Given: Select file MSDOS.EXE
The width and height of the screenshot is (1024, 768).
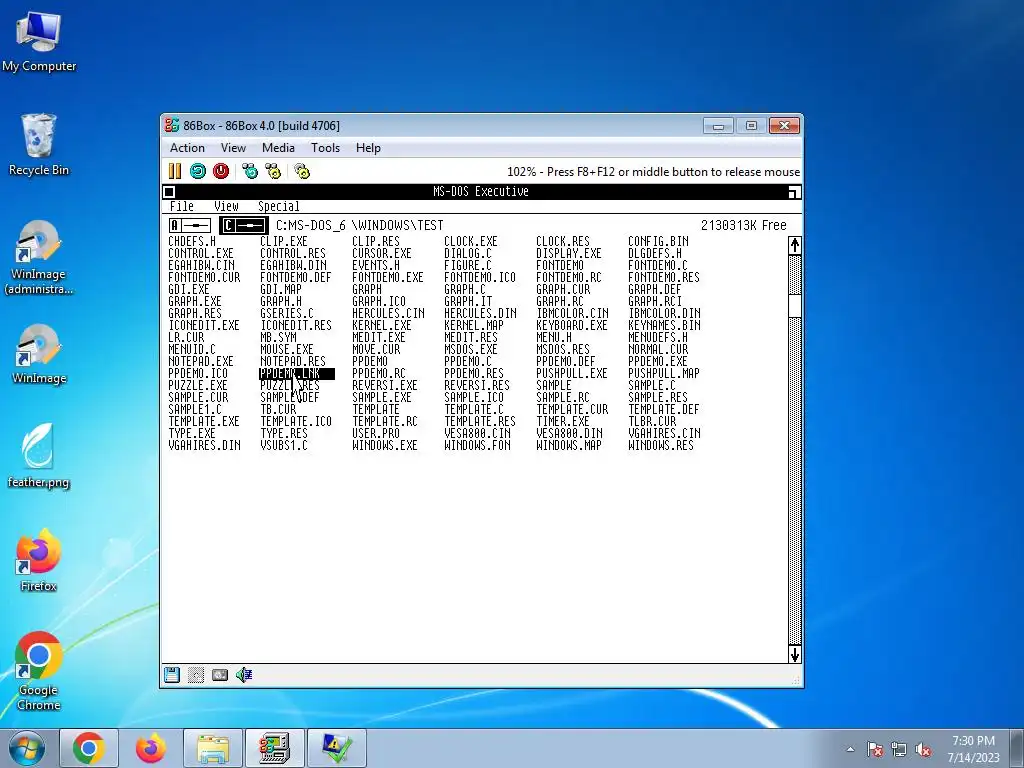Looking at the screenshot, I should (x=471, y=349).
